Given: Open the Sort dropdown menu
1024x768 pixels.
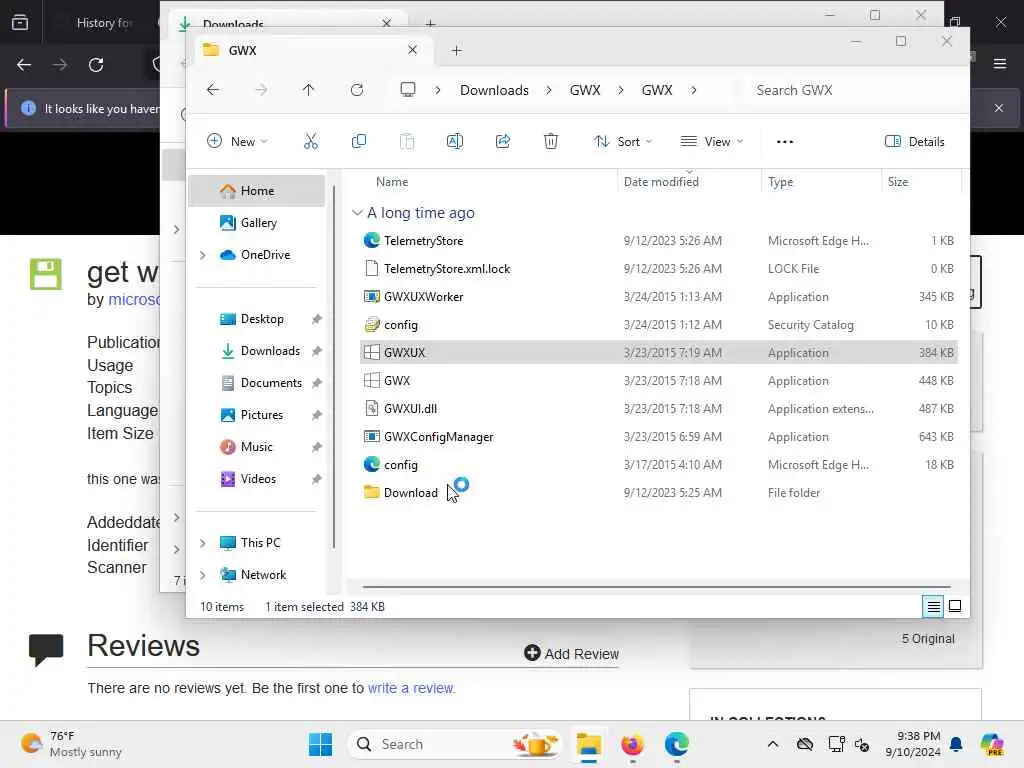Looking at the screenshot, I should tap(622, 141).
